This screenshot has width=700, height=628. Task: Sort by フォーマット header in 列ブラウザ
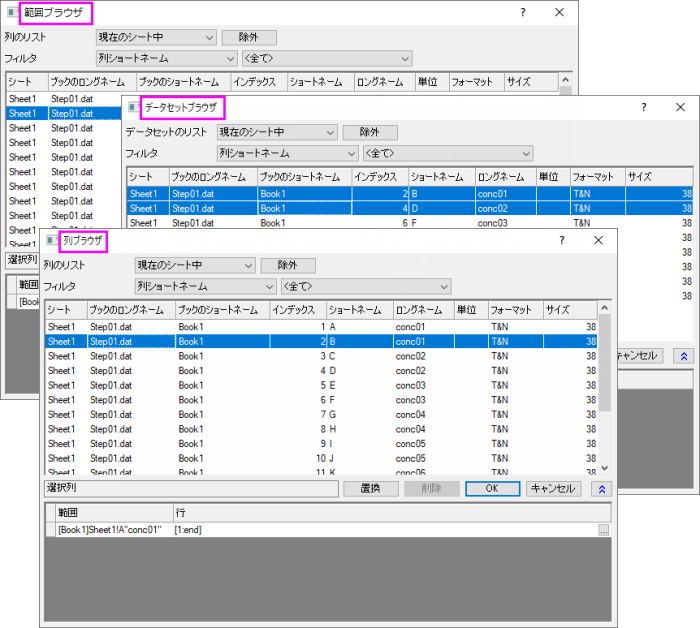(x=516, y=310)
